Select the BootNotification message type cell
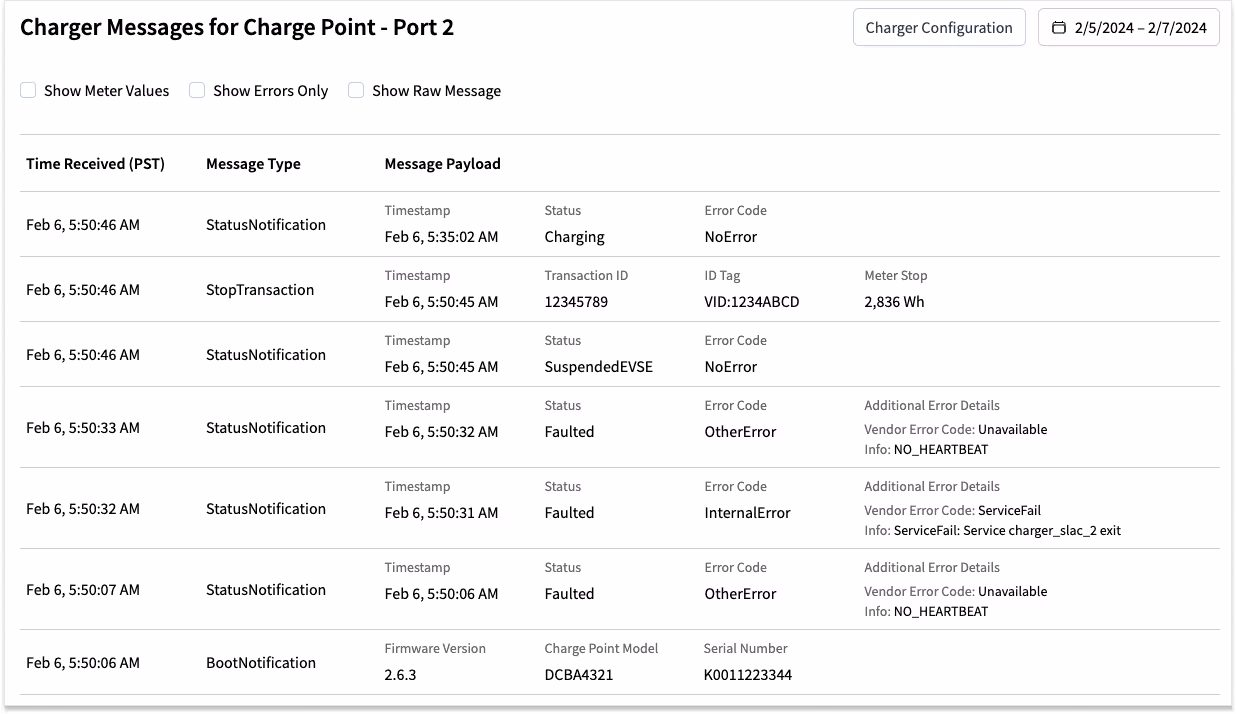The width and height of the screenshot is (1236, 714). click(261, 663)
